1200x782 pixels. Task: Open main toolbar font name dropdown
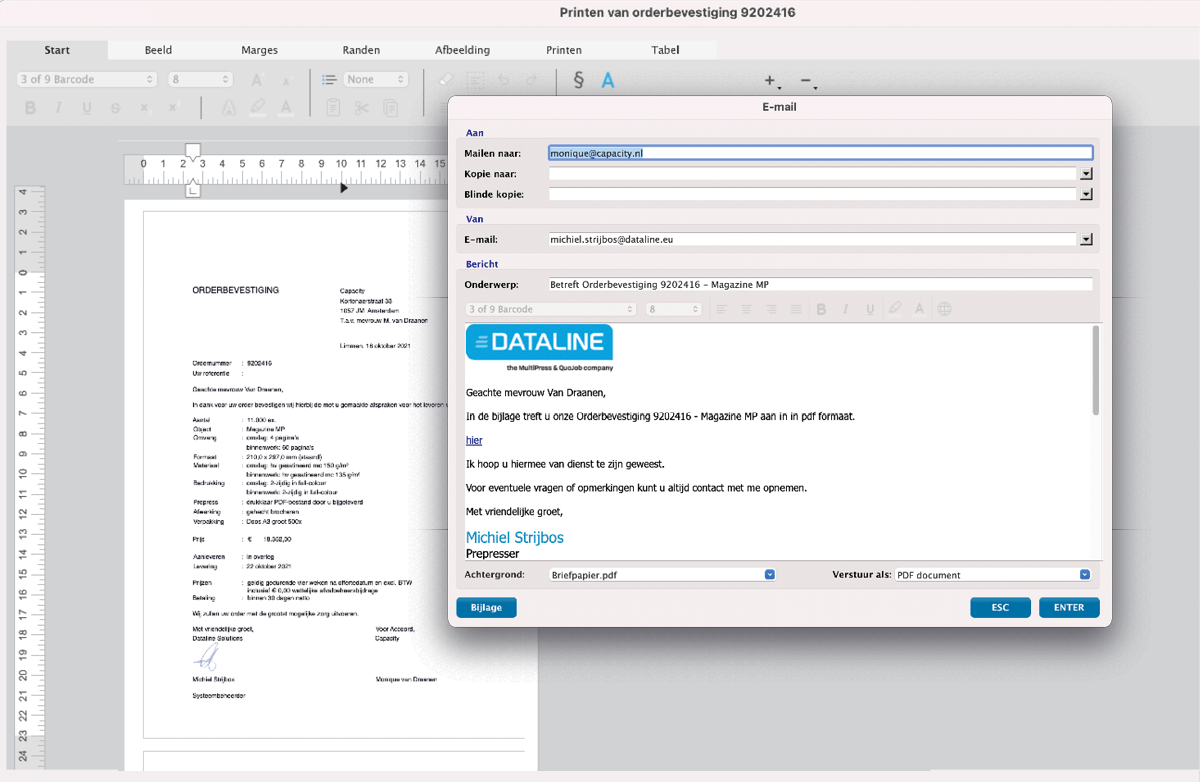(x=87, y=79)
